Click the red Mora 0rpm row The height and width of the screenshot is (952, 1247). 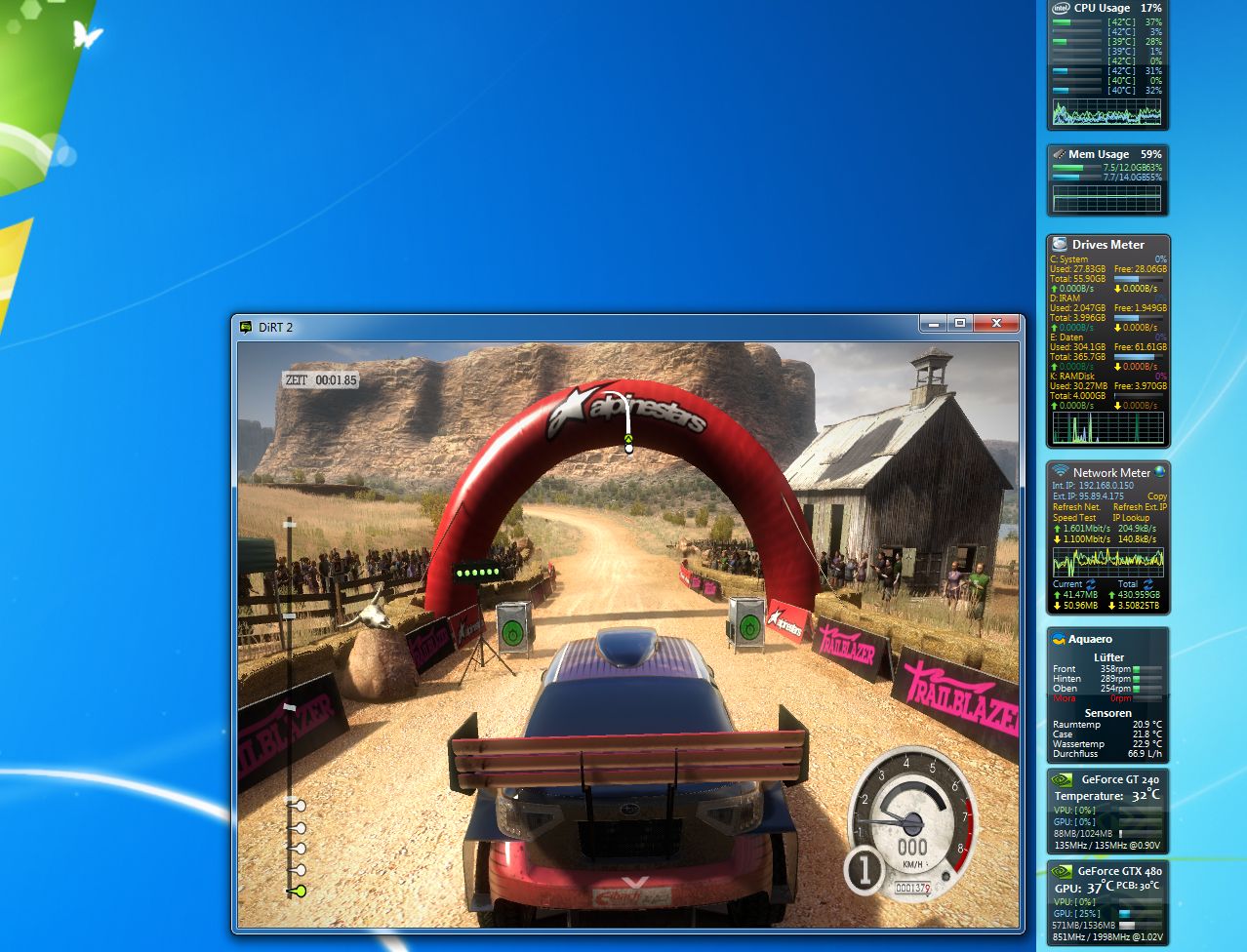[1107, 698]
